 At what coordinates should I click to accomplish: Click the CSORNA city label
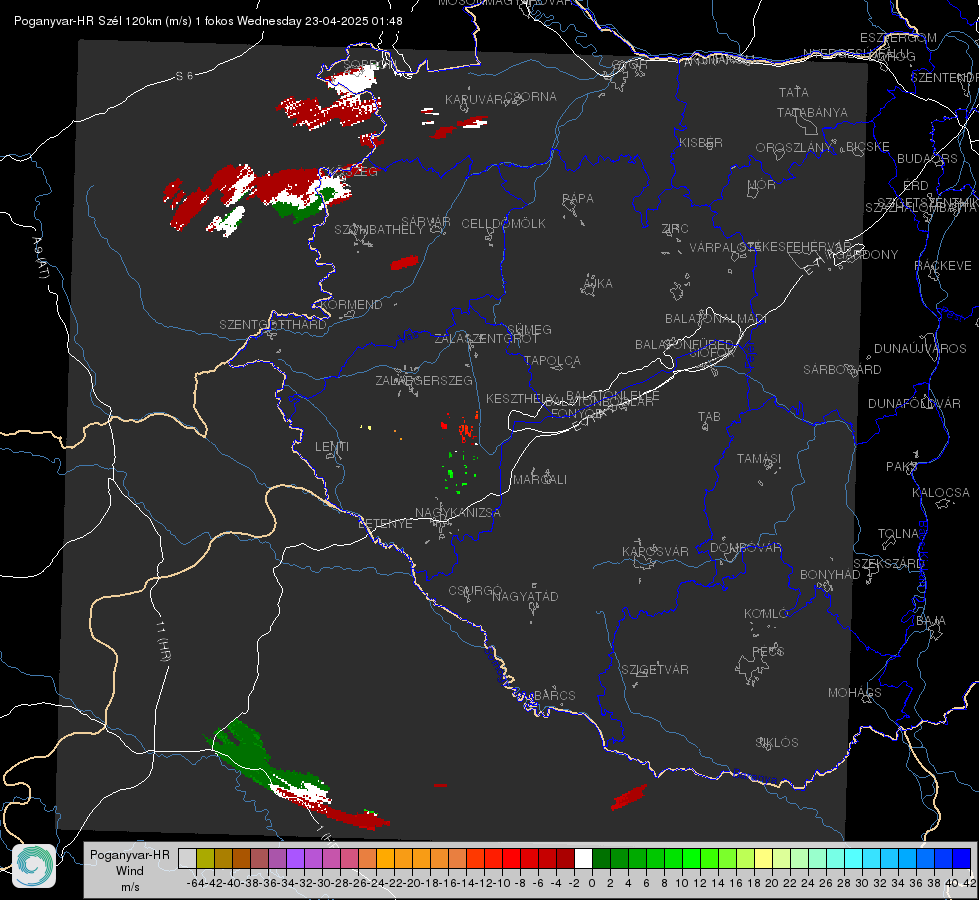[530, 97]
